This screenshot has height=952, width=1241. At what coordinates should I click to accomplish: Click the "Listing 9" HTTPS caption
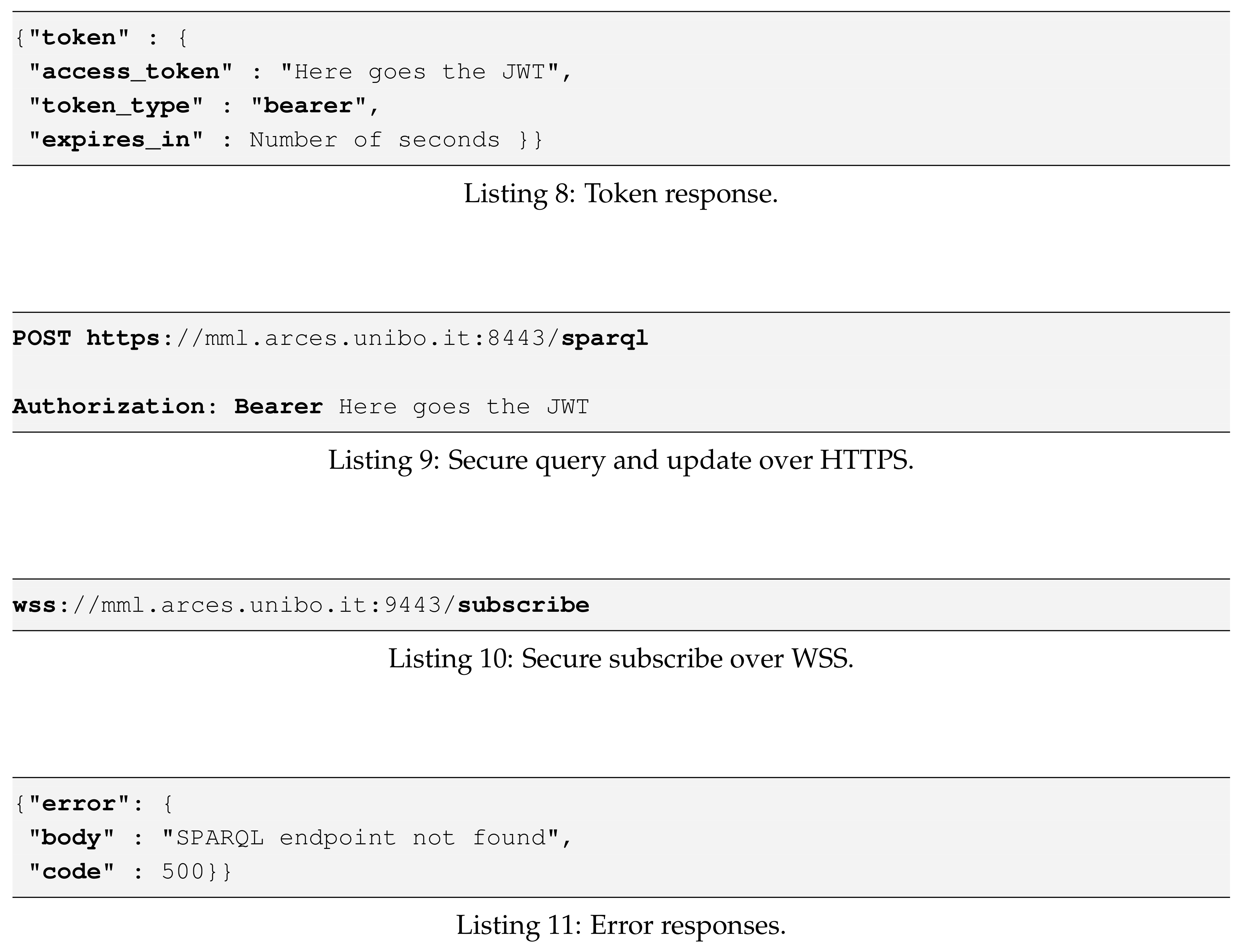(x=620, y=460)
